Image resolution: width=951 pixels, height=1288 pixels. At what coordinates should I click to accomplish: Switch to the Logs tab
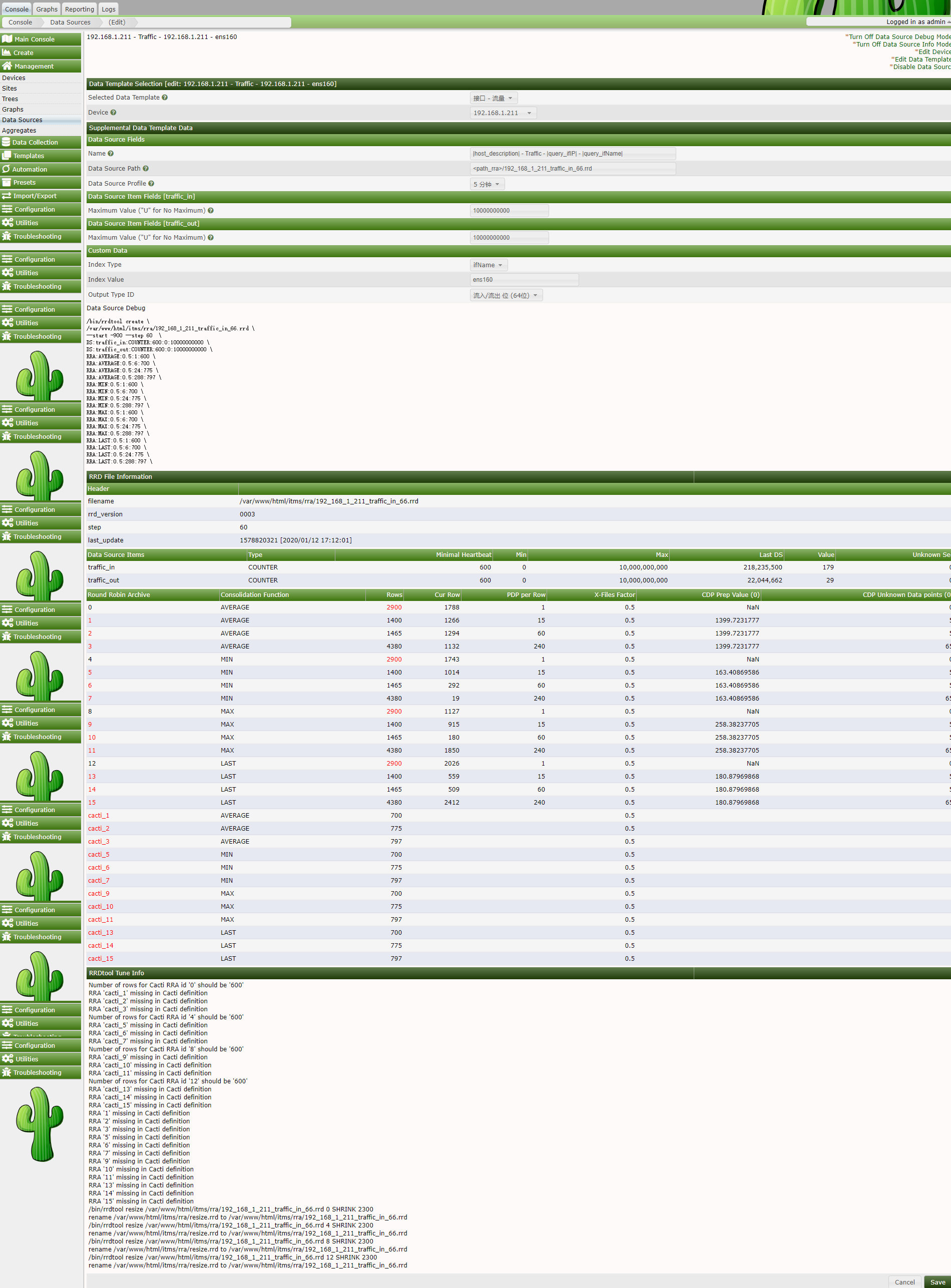click(109, 9)
